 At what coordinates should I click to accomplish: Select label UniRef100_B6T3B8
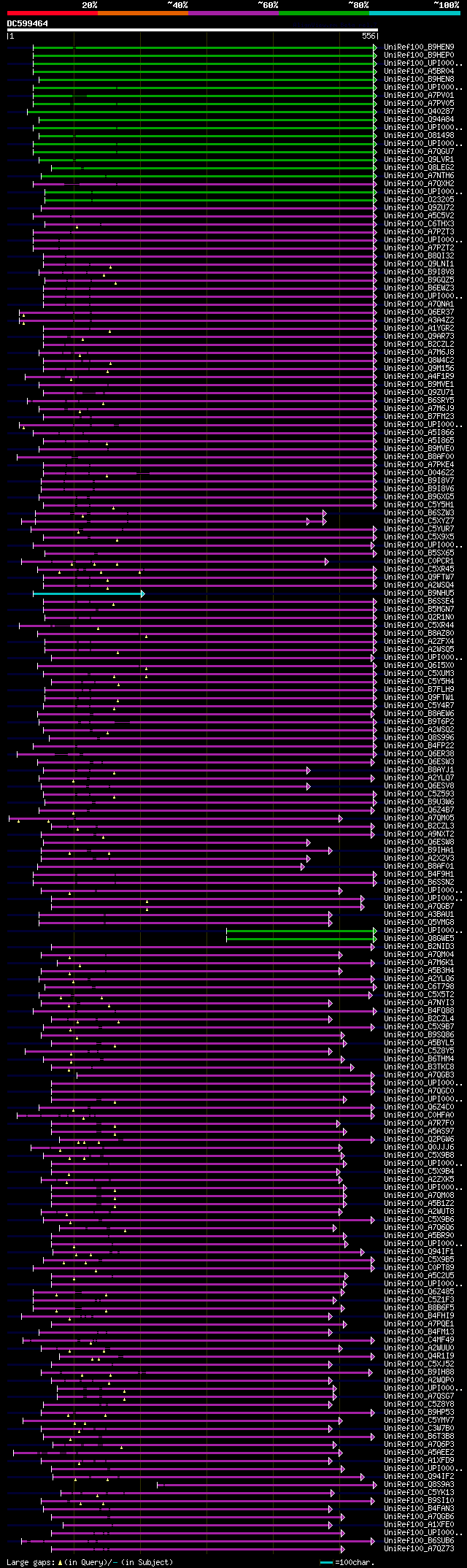click(419, 1437)
